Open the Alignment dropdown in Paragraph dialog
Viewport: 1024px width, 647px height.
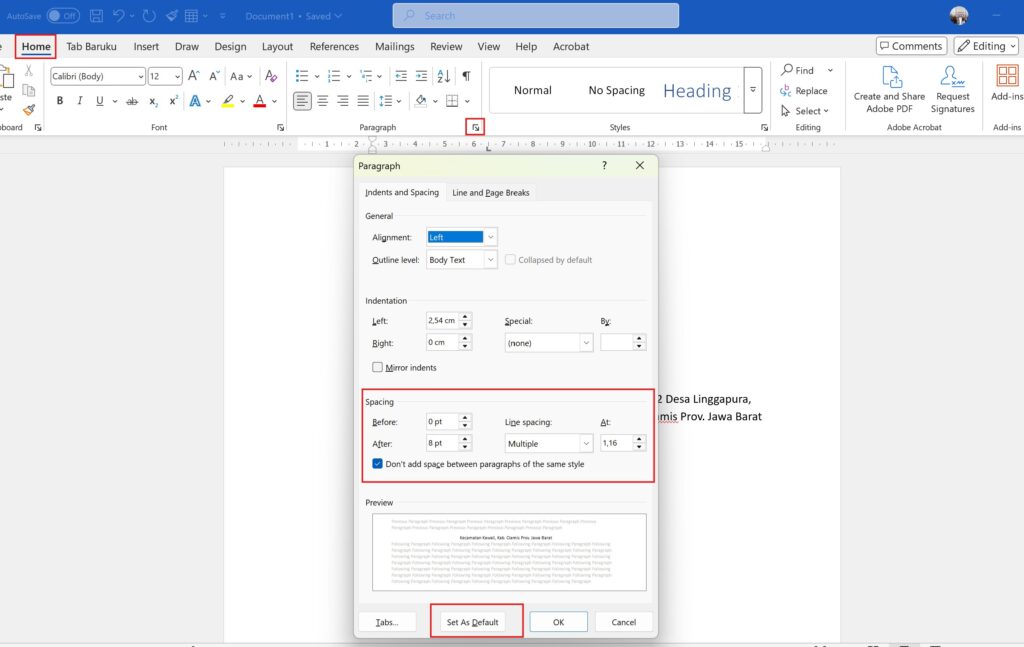click(490, 237)
